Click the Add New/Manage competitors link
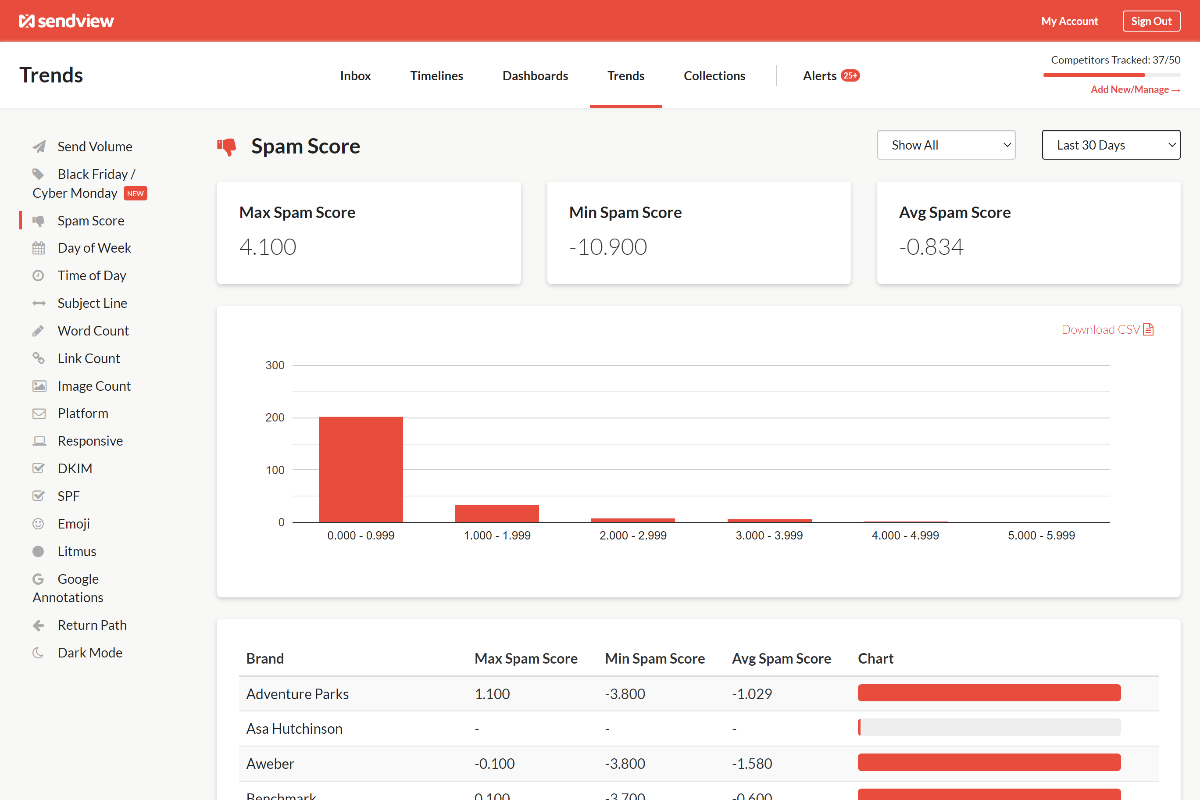 tap(1135, 89)
